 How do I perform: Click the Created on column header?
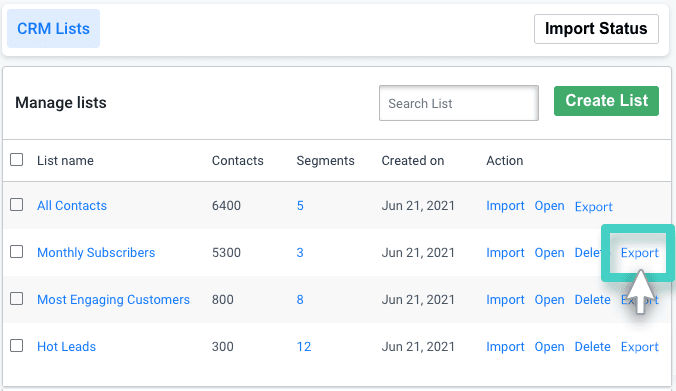point(413,161)
